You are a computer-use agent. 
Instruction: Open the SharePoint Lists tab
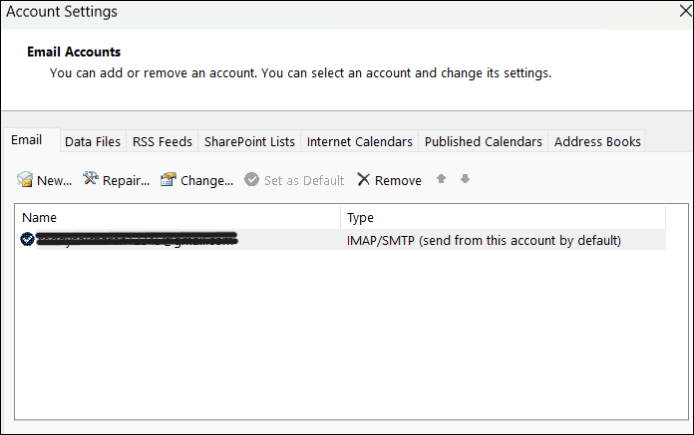coord(249,142)
